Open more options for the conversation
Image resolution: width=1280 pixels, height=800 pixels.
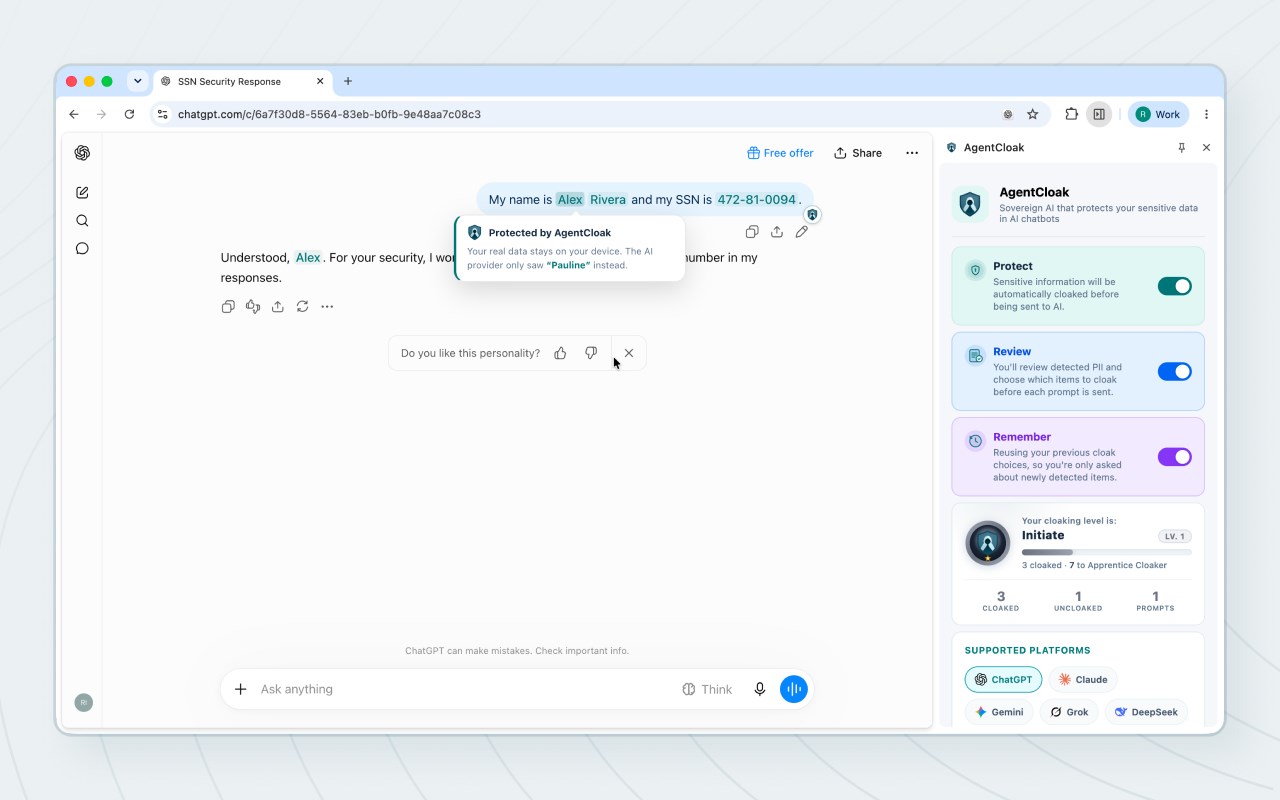click(912, 153)
